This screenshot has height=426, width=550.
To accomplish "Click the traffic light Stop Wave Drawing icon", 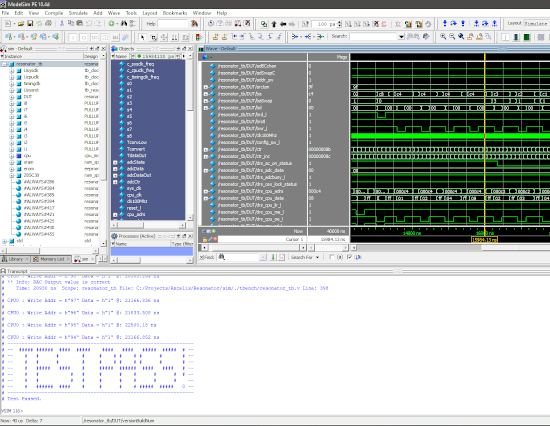I will tap(199, 37).
